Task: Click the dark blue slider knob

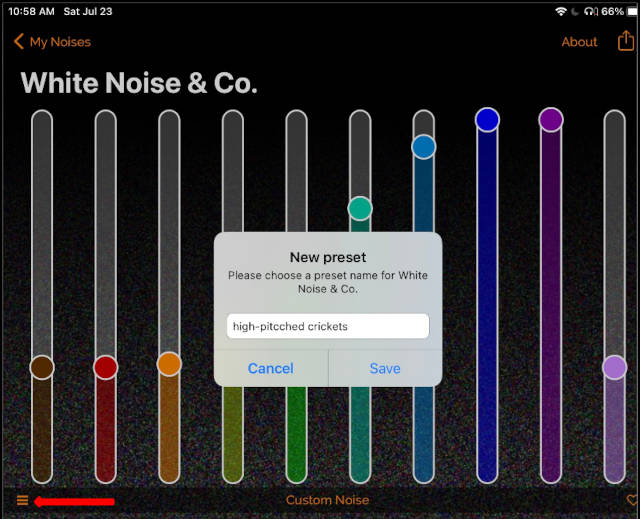Action: 487,120
